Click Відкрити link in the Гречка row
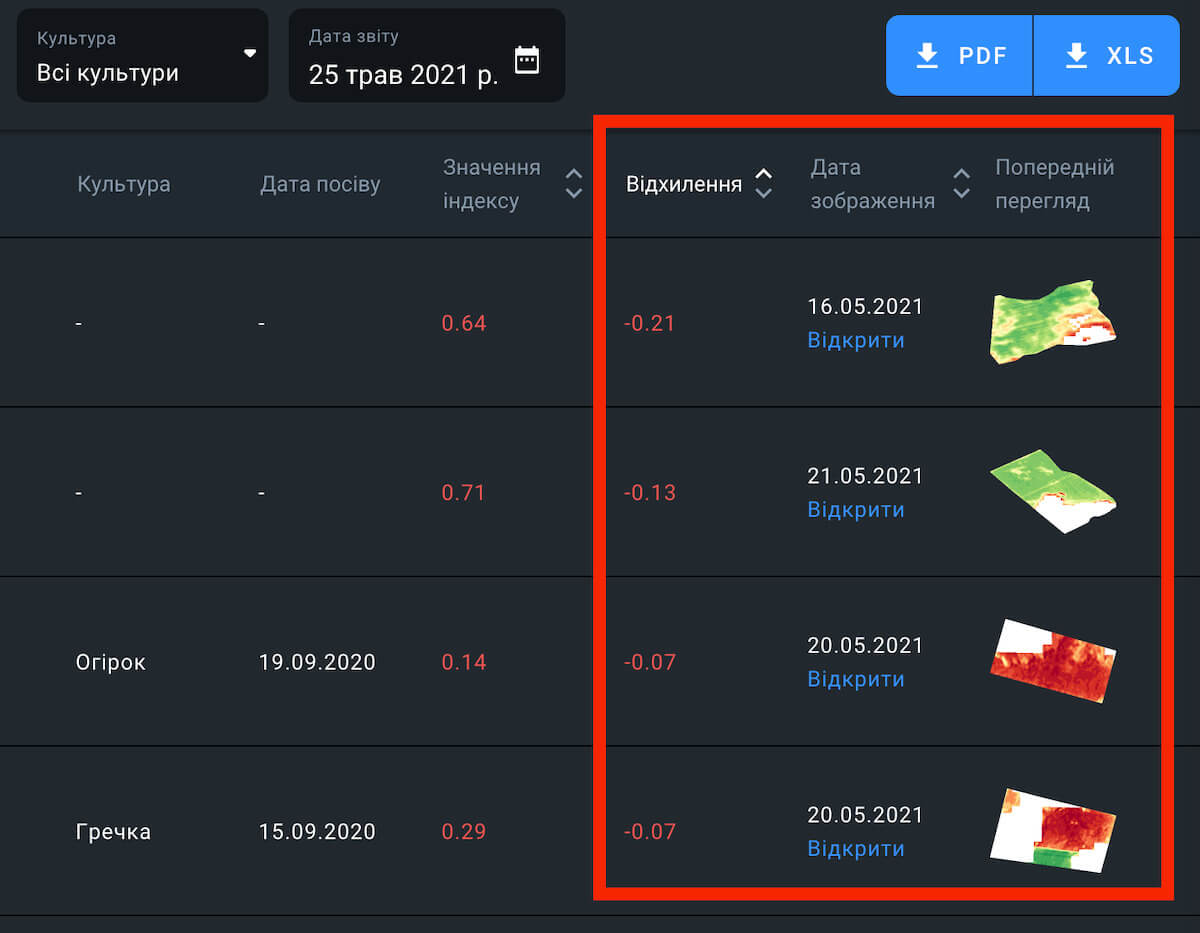This screenshot has height=933, width=1200. (x=855, y=849)
